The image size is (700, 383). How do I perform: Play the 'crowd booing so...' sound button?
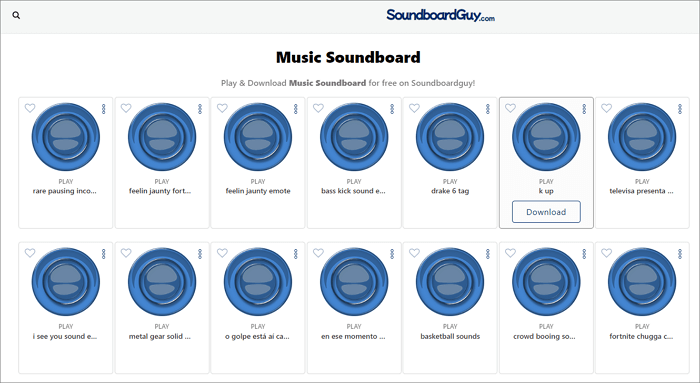point(546,282)
